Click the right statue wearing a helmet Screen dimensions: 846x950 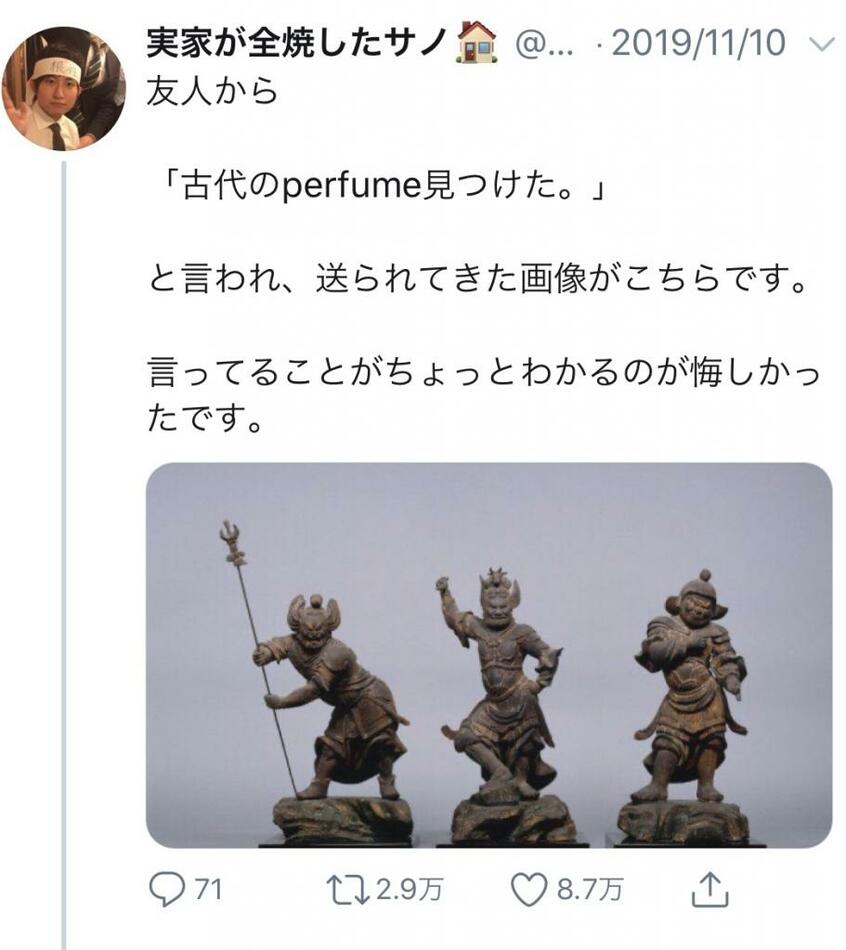click(686, 707)
